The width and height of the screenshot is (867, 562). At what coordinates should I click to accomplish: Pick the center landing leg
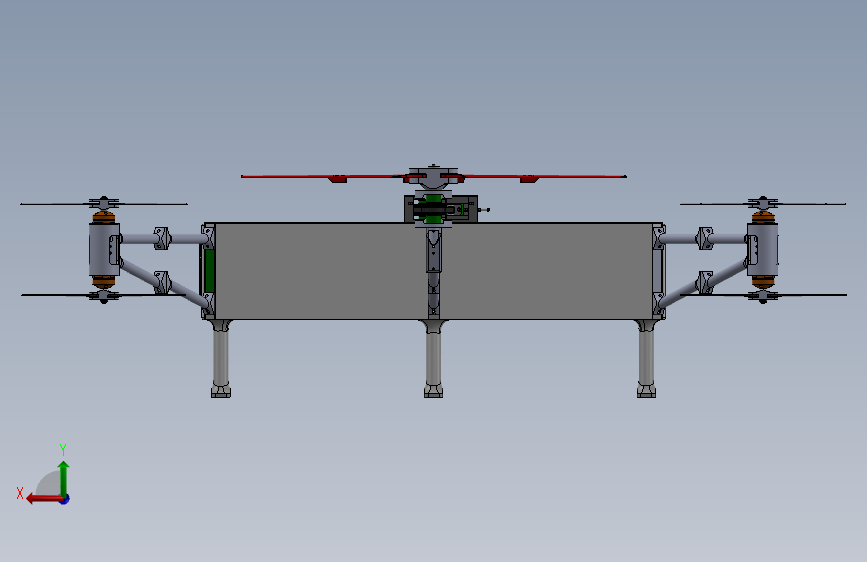point(434,358)
